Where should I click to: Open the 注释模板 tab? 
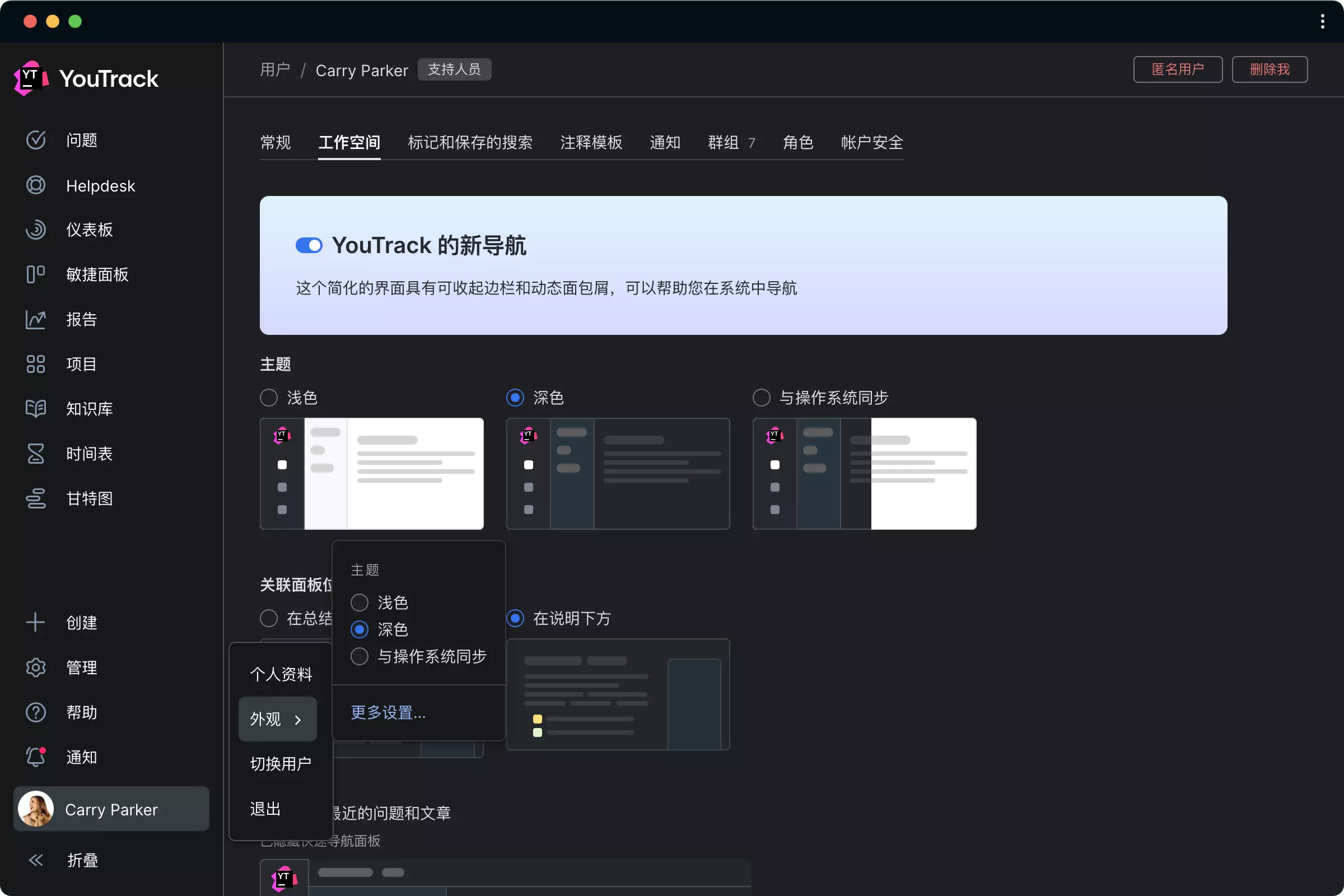click(x=591, y=143)
